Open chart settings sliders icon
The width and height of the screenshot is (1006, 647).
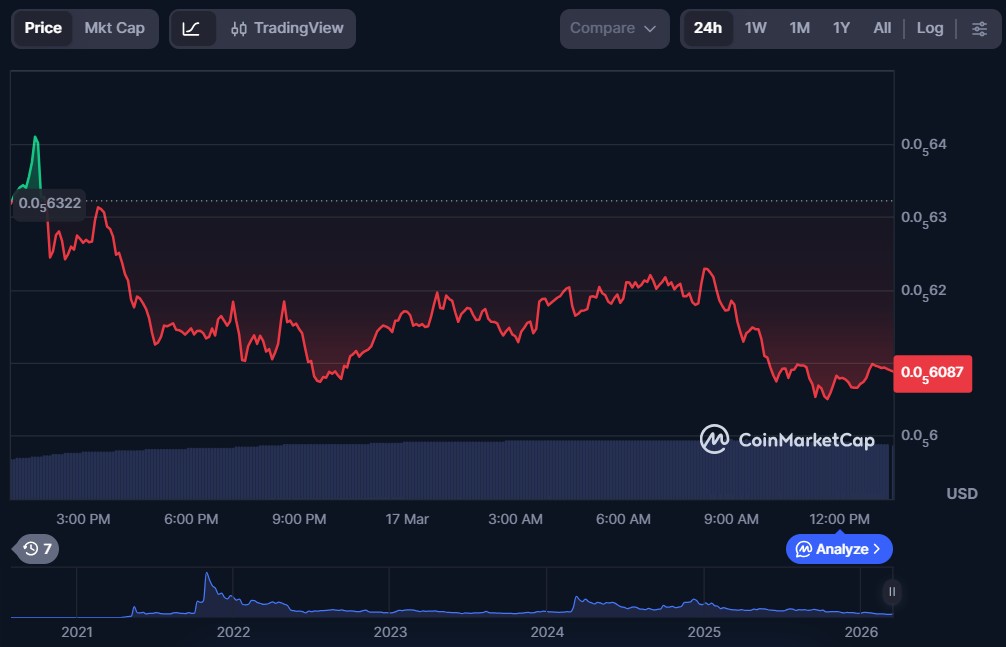click(x=979, y=29)
